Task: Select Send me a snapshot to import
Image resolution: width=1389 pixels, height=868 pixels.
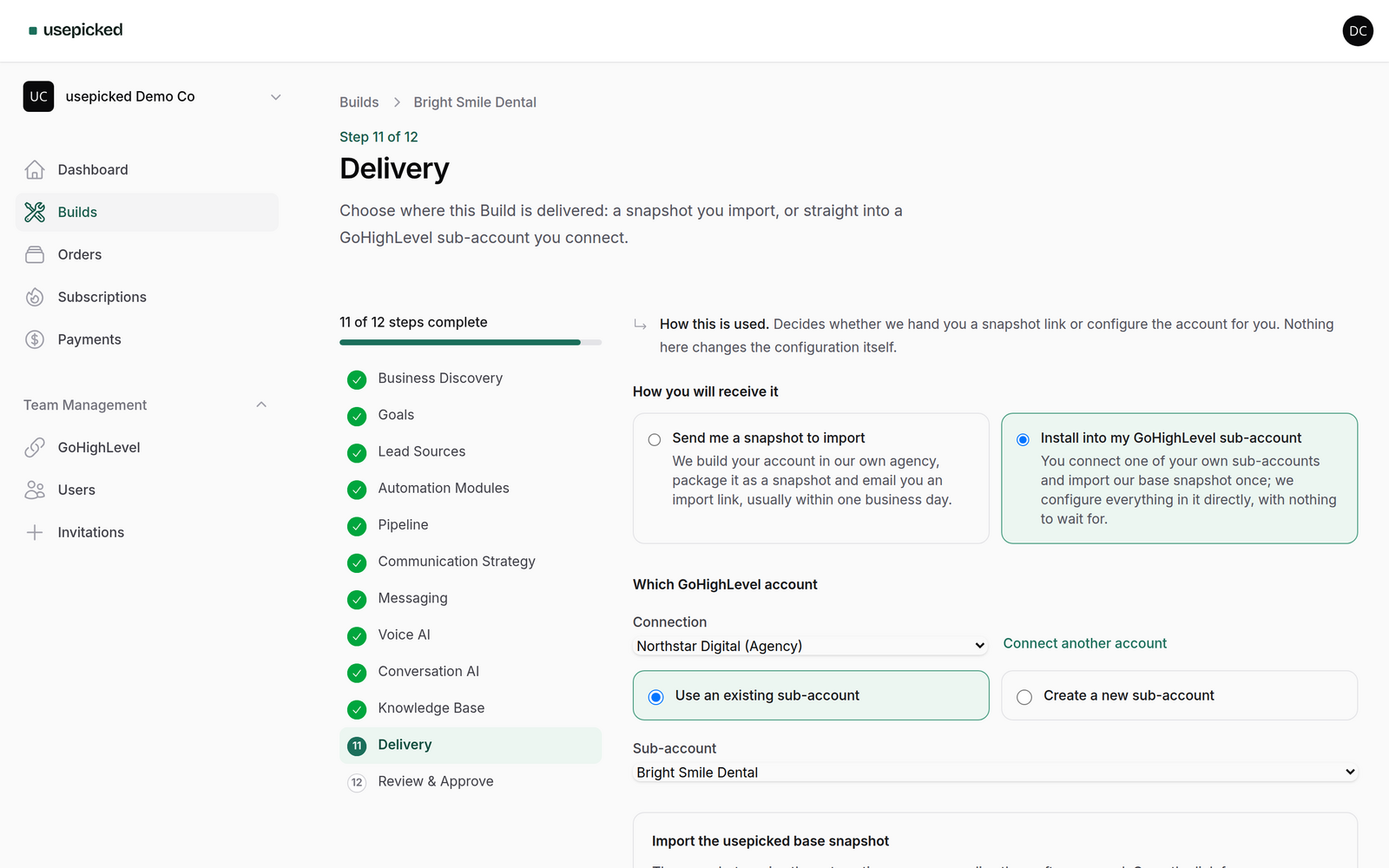Action: pyautogui.click(x=811, y=478)
